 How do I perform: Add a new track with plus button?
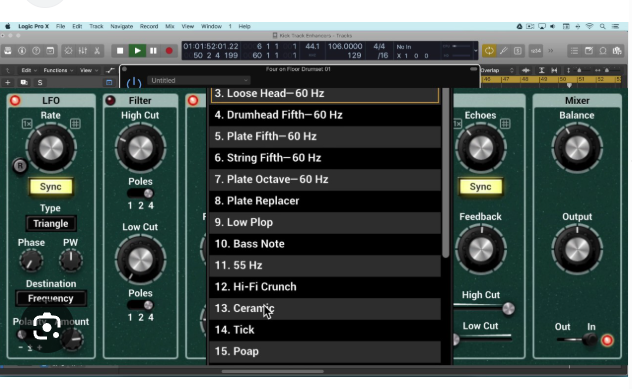click(x=8, y=82)
